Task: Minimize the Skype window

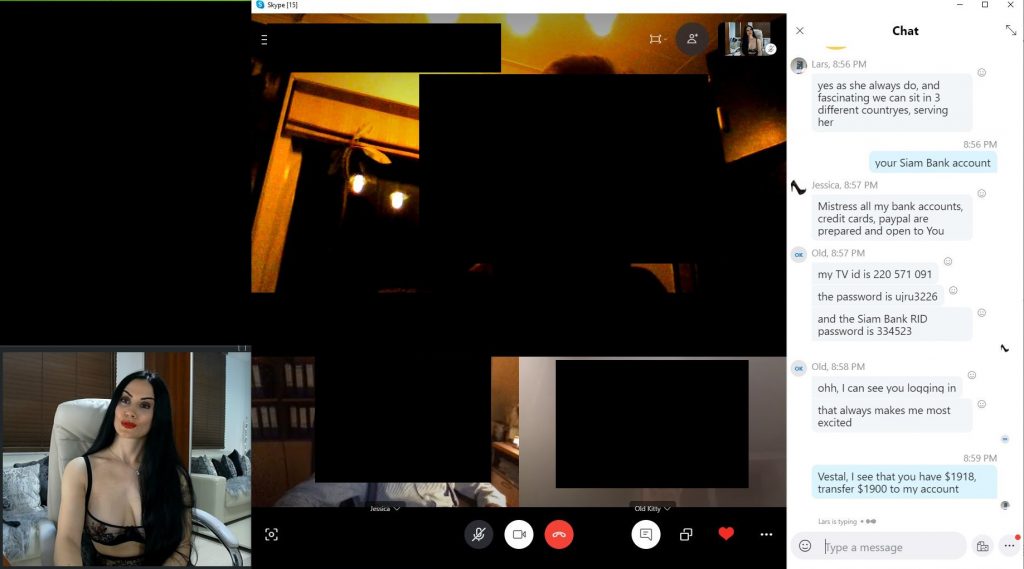Action: point(959,5)
